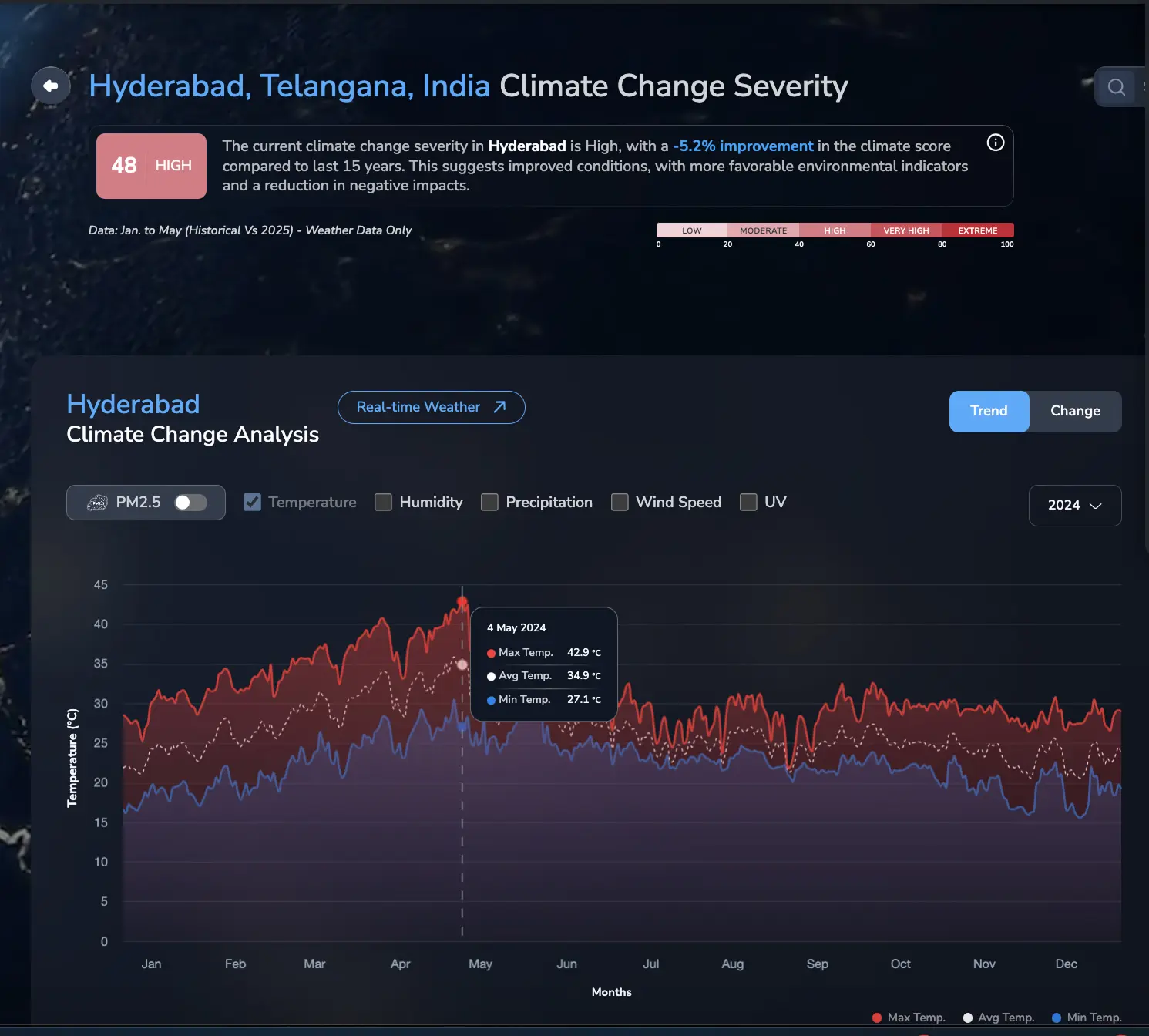This screenshot has height=1036, width=1149.
Task: Click the HIGH scale segment
Action: click(835, 230)
